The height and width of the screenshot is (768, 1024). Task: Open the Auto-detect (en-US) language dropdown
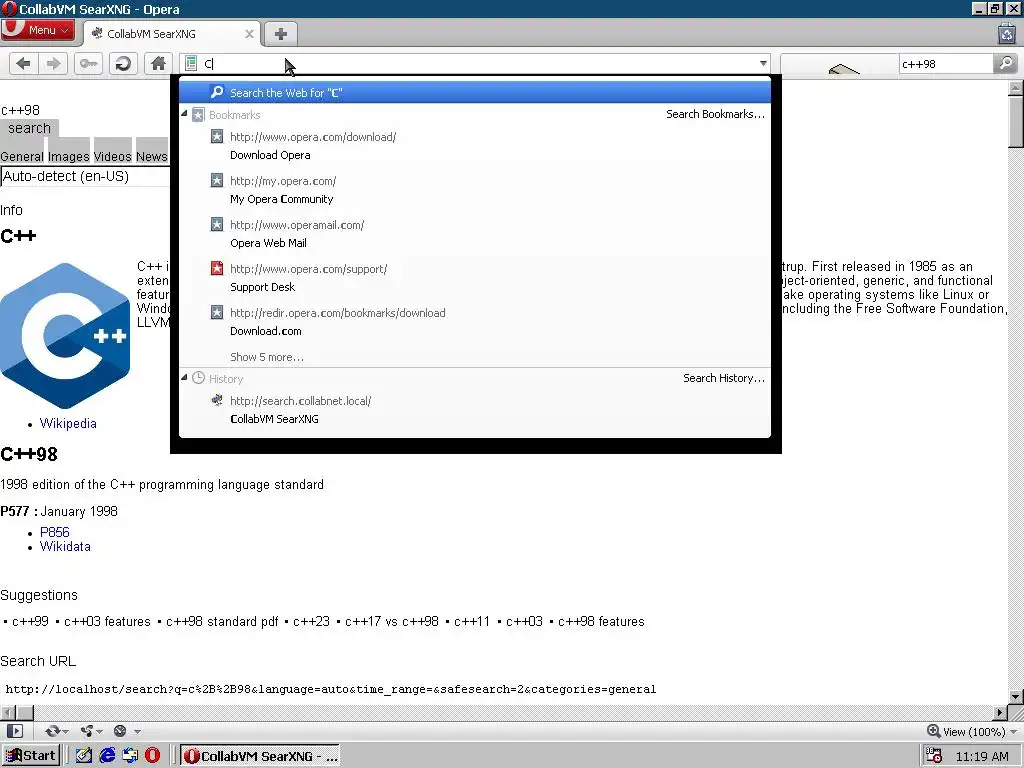[x=86, y=176]
